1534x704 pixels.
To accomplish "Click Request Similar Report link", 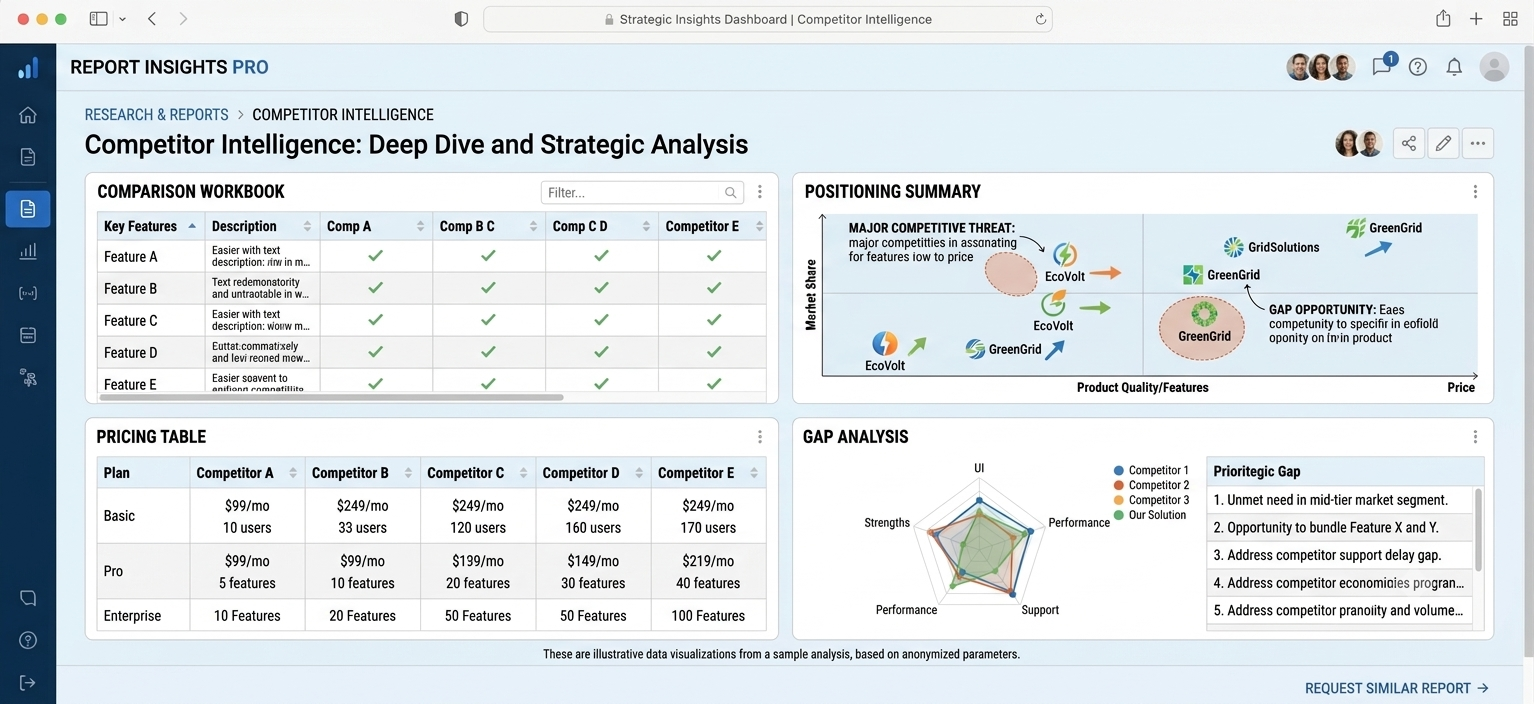I will pyautogui.click(x=1397, y=688).
